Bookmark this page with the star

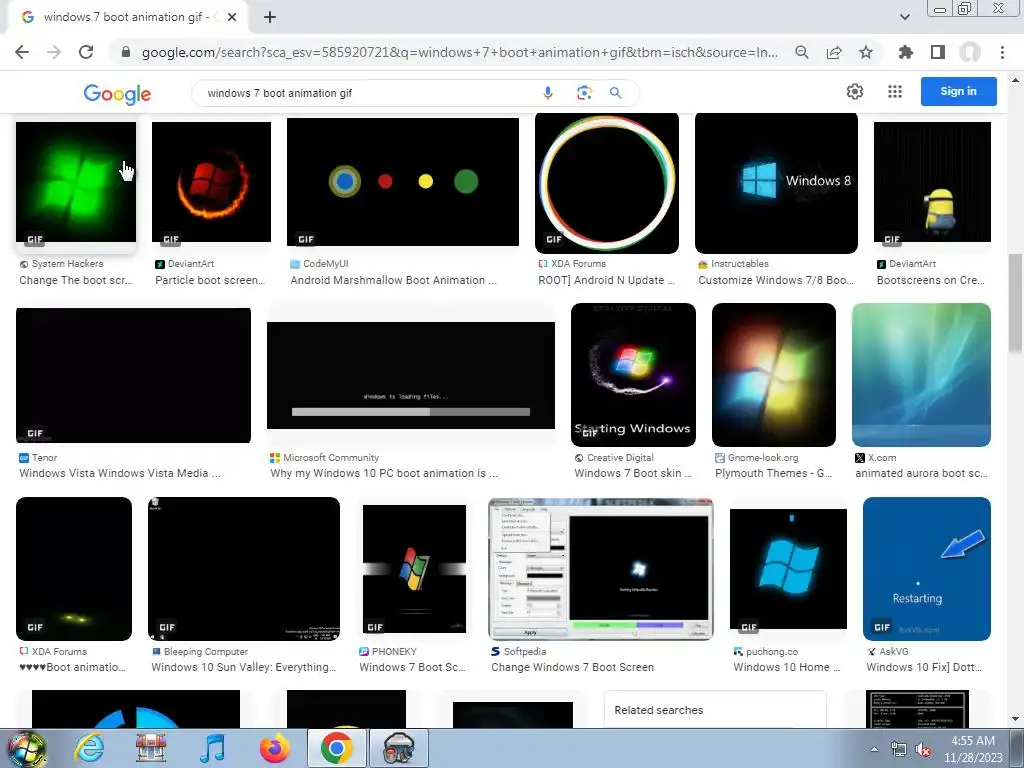point(866,52)
